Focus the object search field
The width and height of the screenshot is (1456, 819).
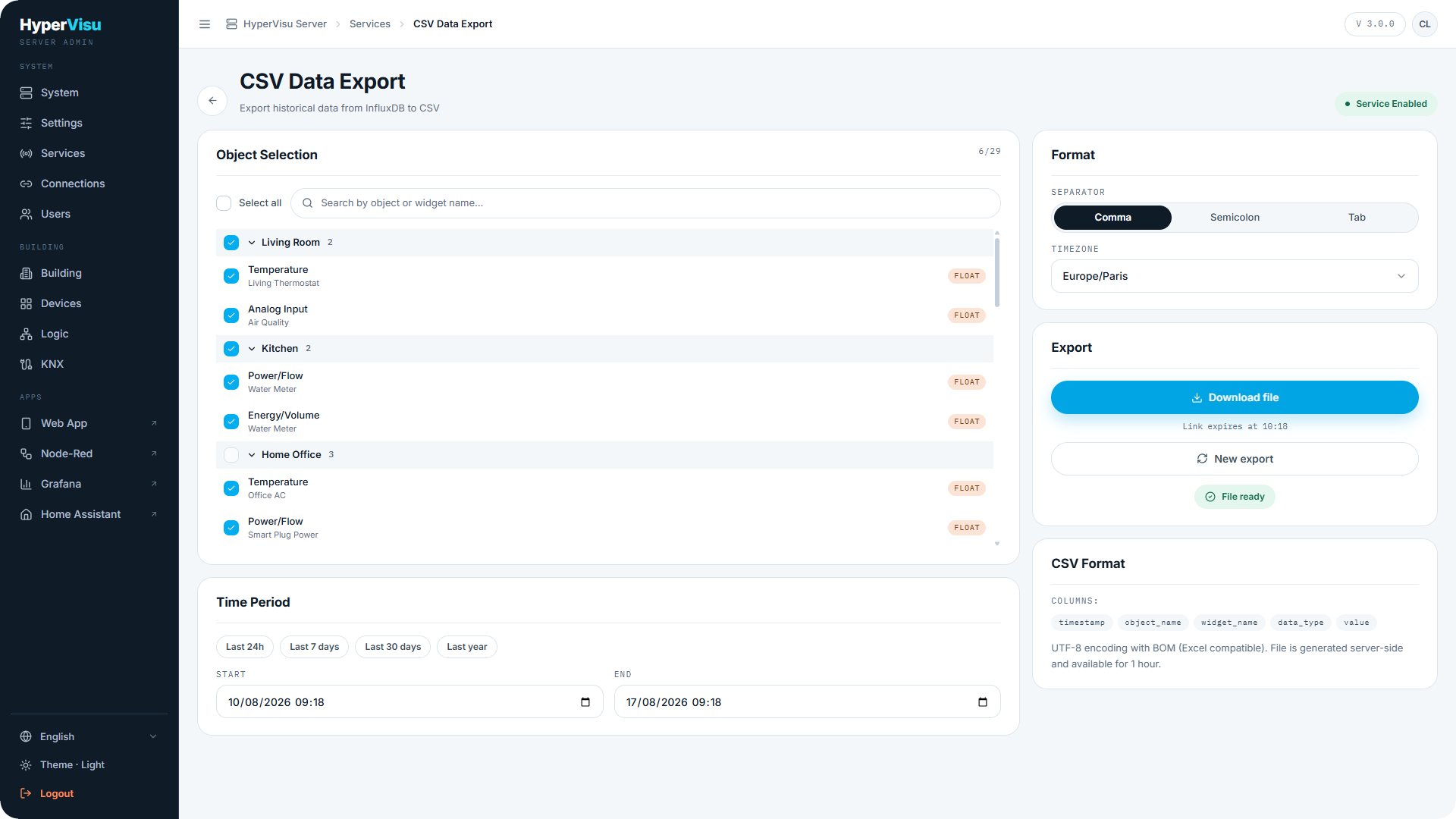point(645,203)
